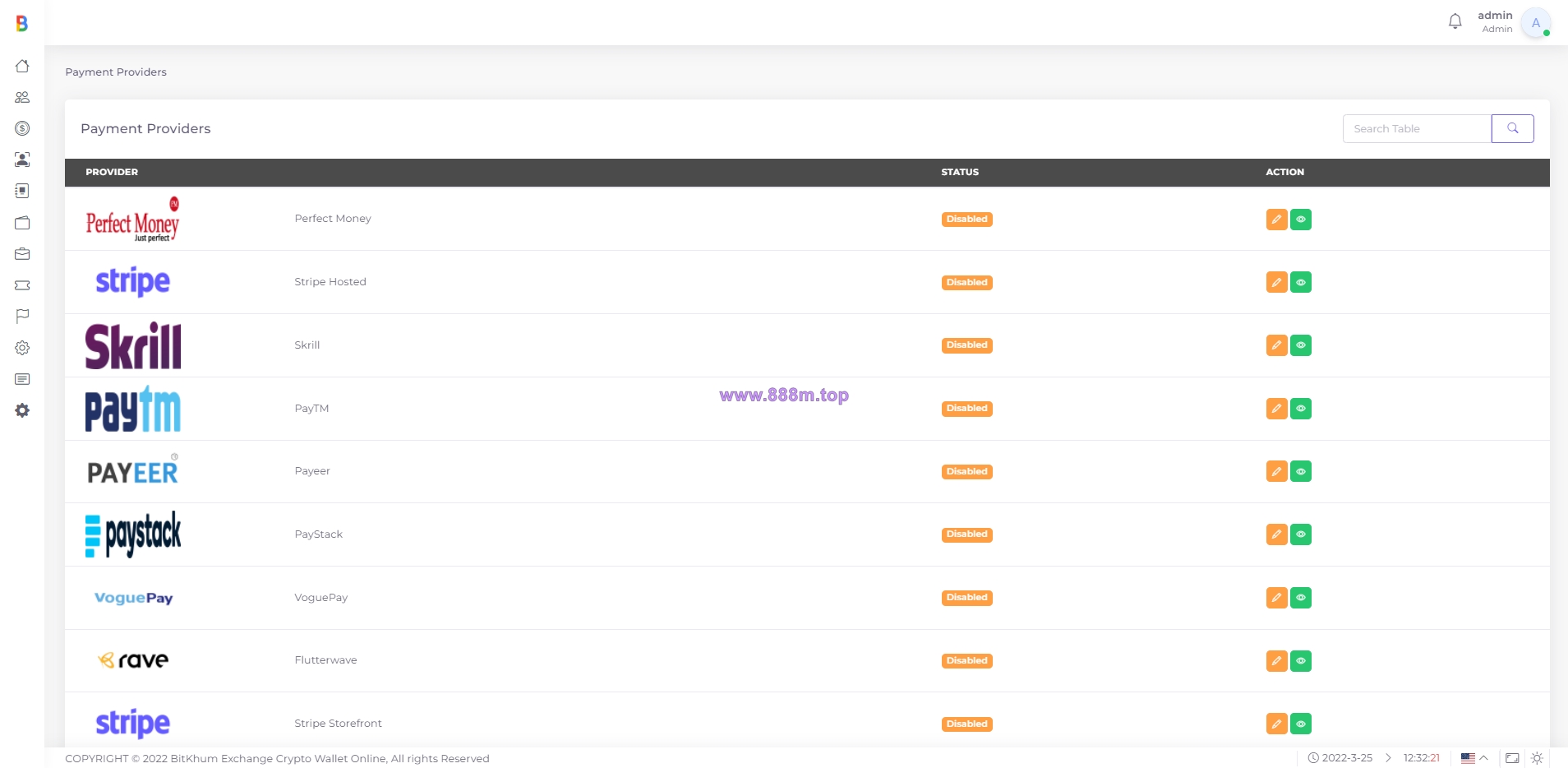
Task: Edit the Stripe Hosted provider
Action: click(x=1276, y=282)
